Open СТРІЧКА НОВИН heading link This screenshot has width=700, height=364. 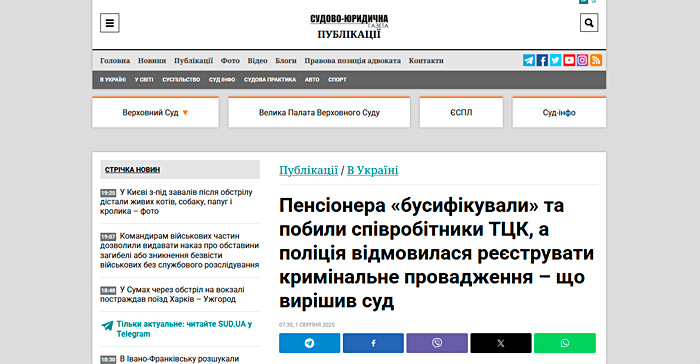pyautogui.click(x=132, y=170)
